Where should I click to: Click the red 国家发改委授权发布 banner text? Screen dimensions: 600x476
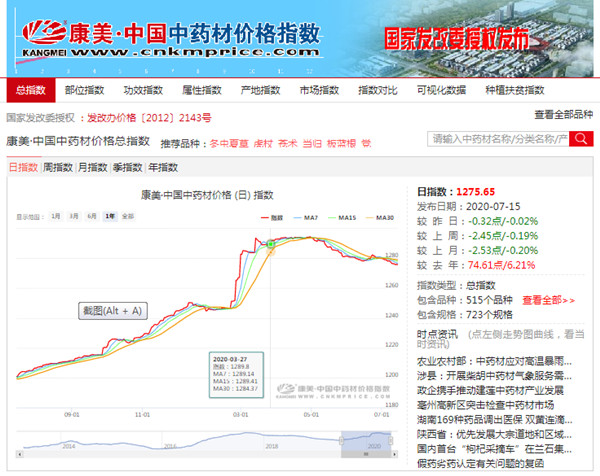coord(456,39)
